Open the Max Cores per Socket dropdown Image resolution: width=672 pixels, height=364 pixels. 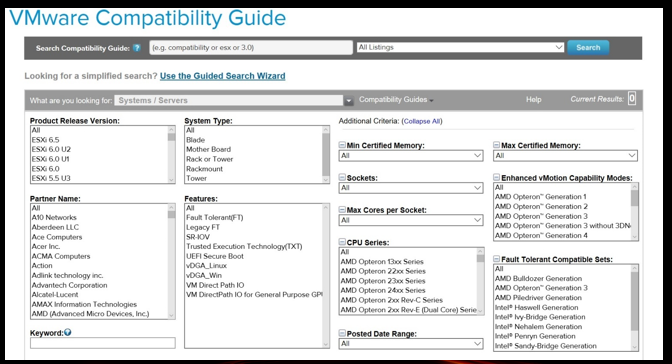pos(411,220)
